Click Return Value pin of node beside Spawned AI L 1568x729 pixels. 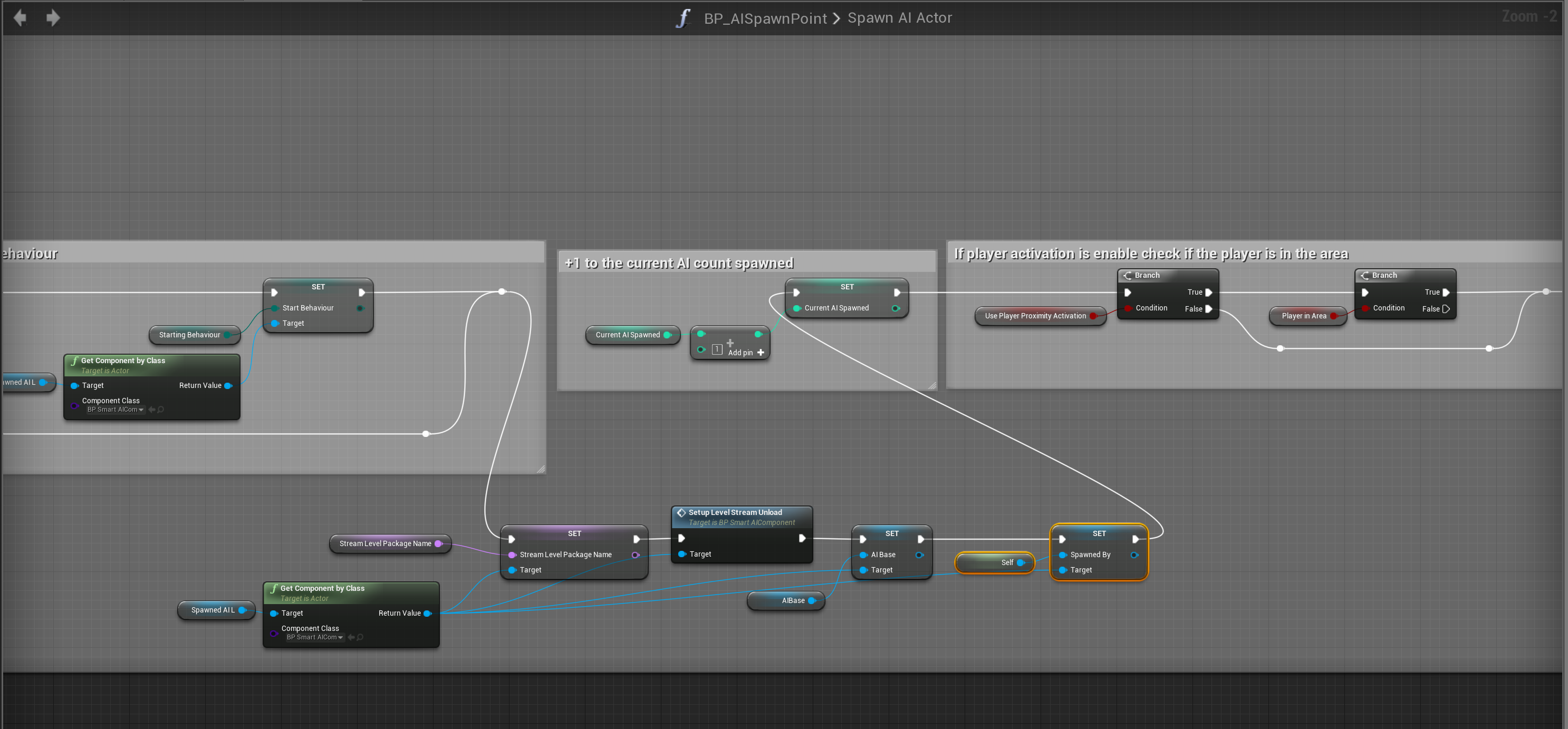[x=427, y=614]
